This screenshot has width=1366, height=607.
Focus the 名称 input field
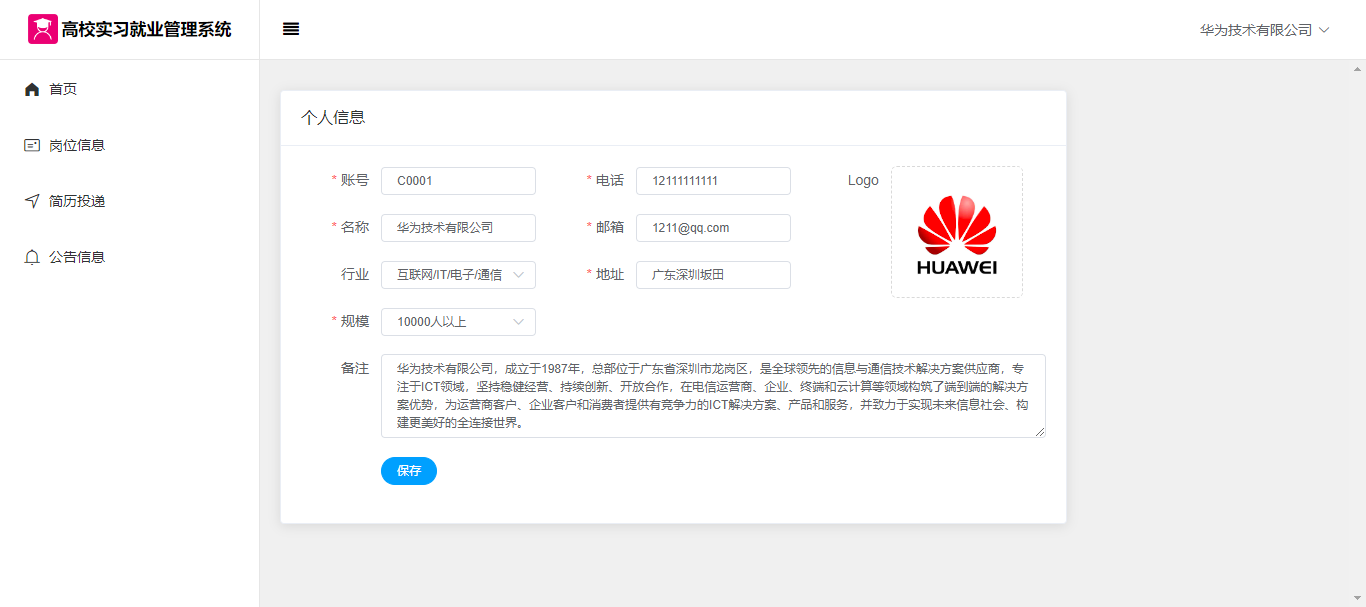point(458,228)
